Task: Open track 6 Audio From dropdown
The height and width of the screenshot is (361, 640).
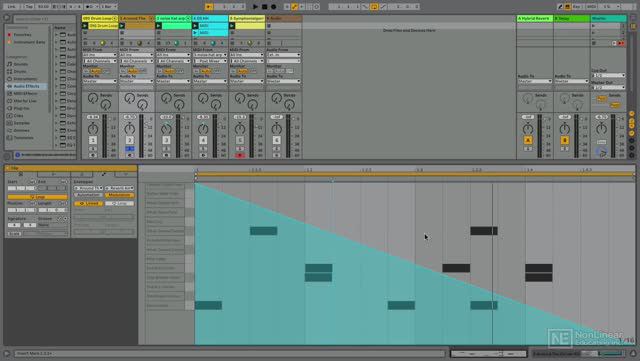Action: pyautogui.click(x=283, y=55)
